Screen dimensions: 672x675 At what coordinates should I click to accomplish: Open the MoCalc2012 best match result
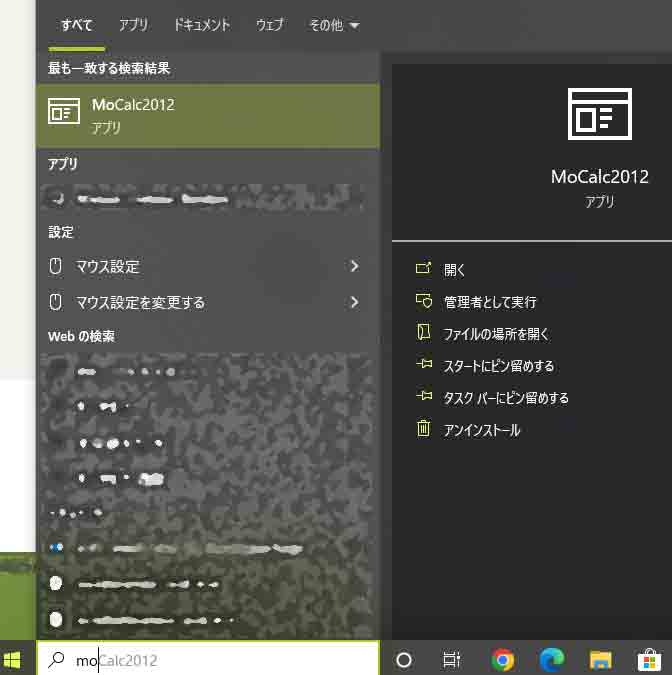point(207,116)
